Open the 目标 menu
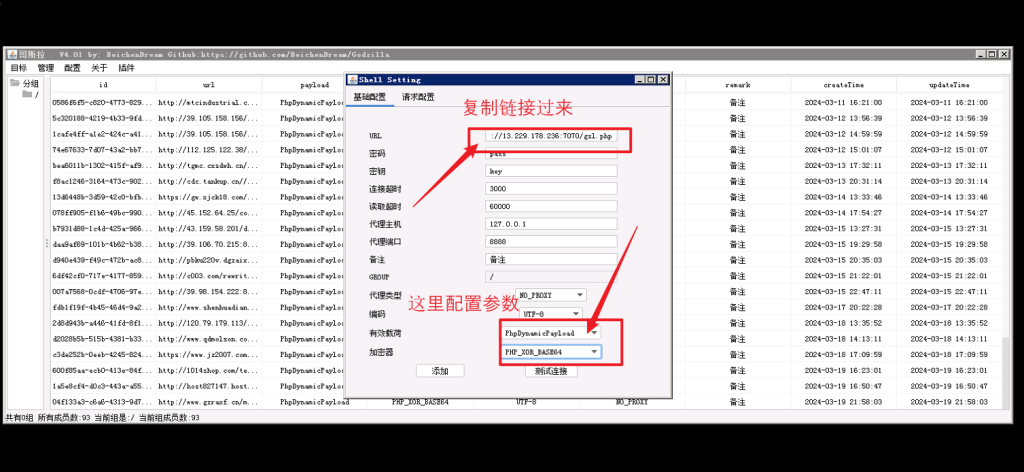Screen dimensions: 1024x472 point(19,68)
